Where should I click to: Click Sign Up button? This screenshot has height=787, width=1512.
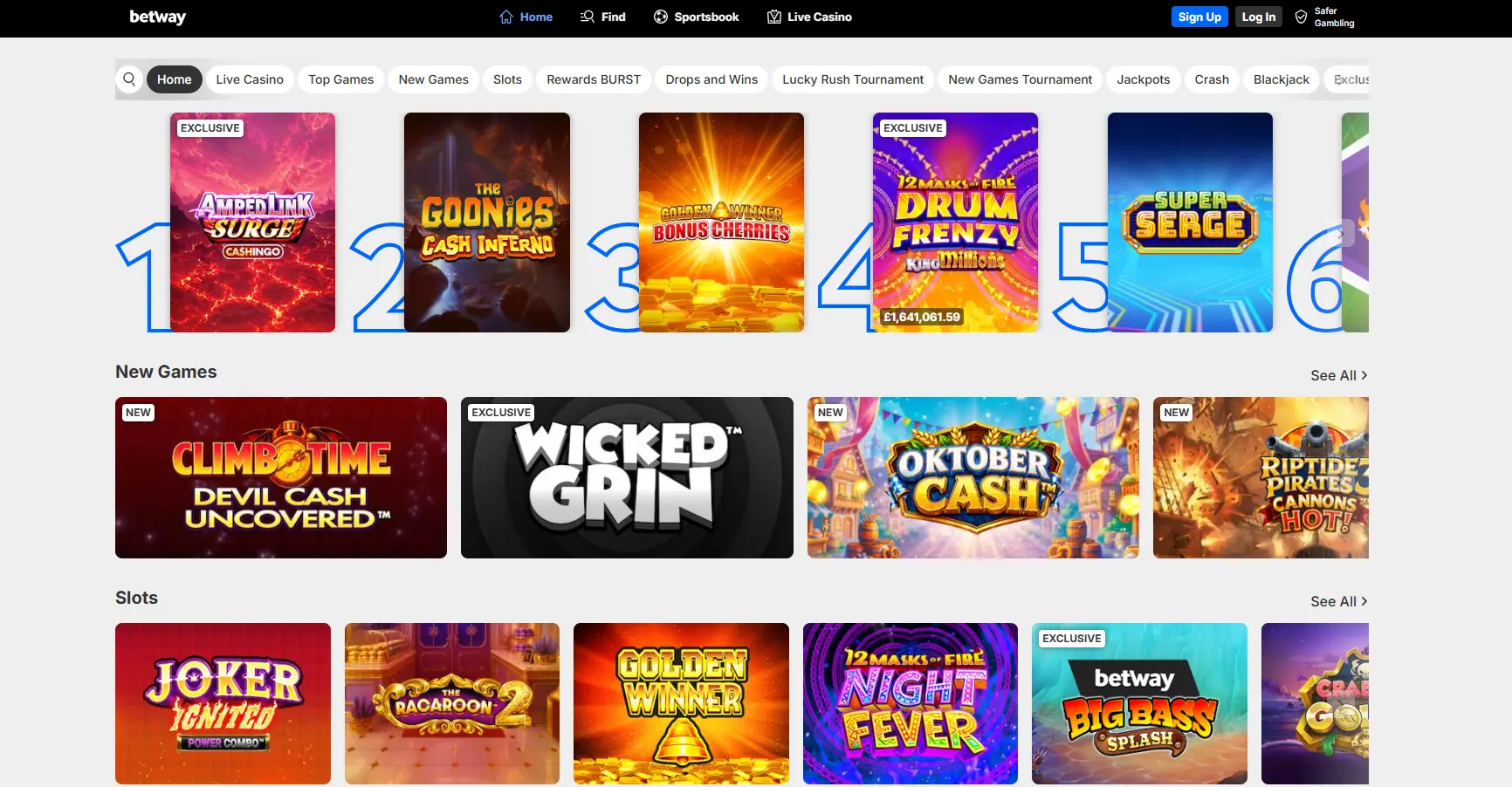coord(1199,17)
